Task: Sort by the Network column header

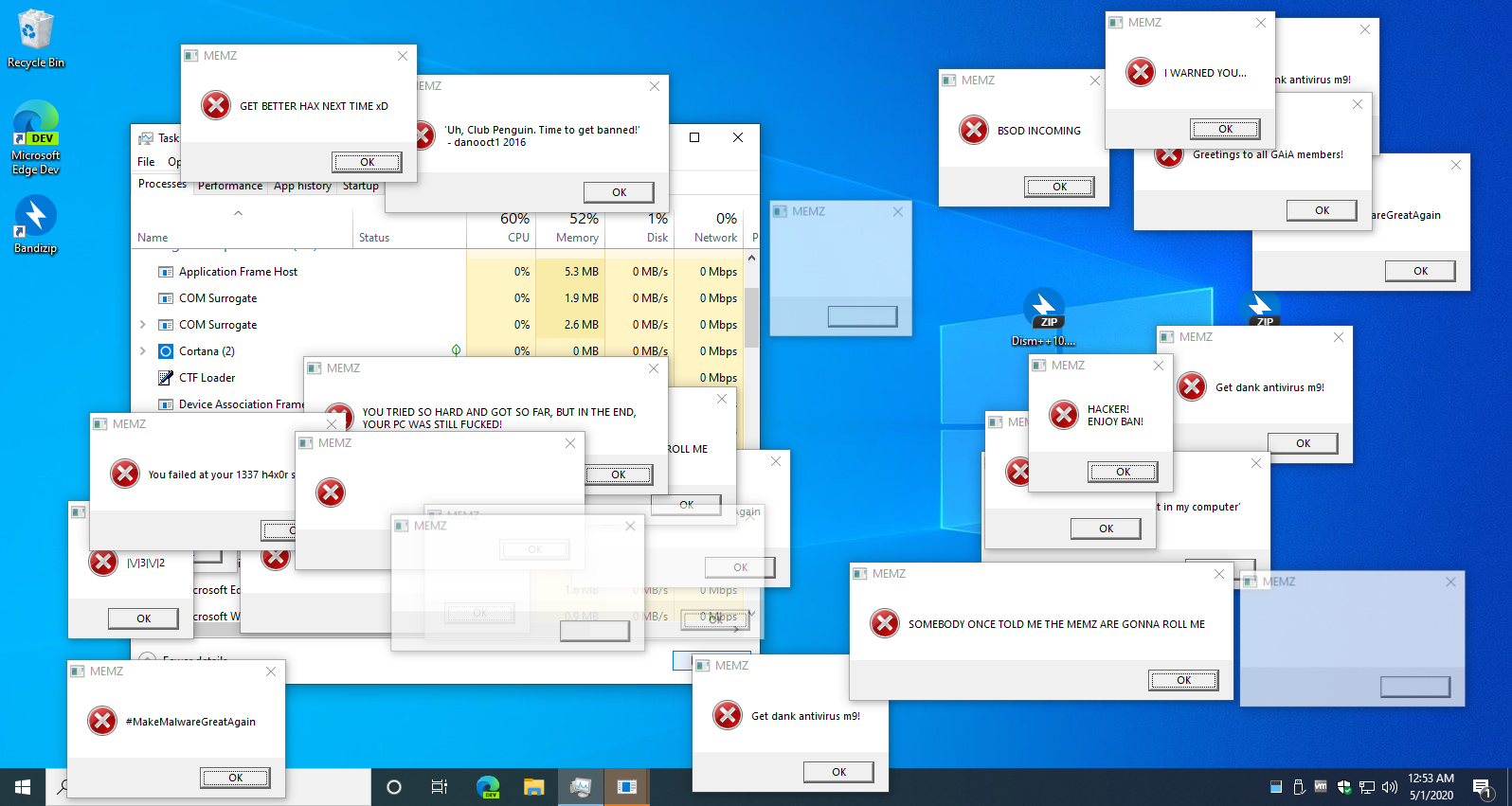Action: coord(709,227)
